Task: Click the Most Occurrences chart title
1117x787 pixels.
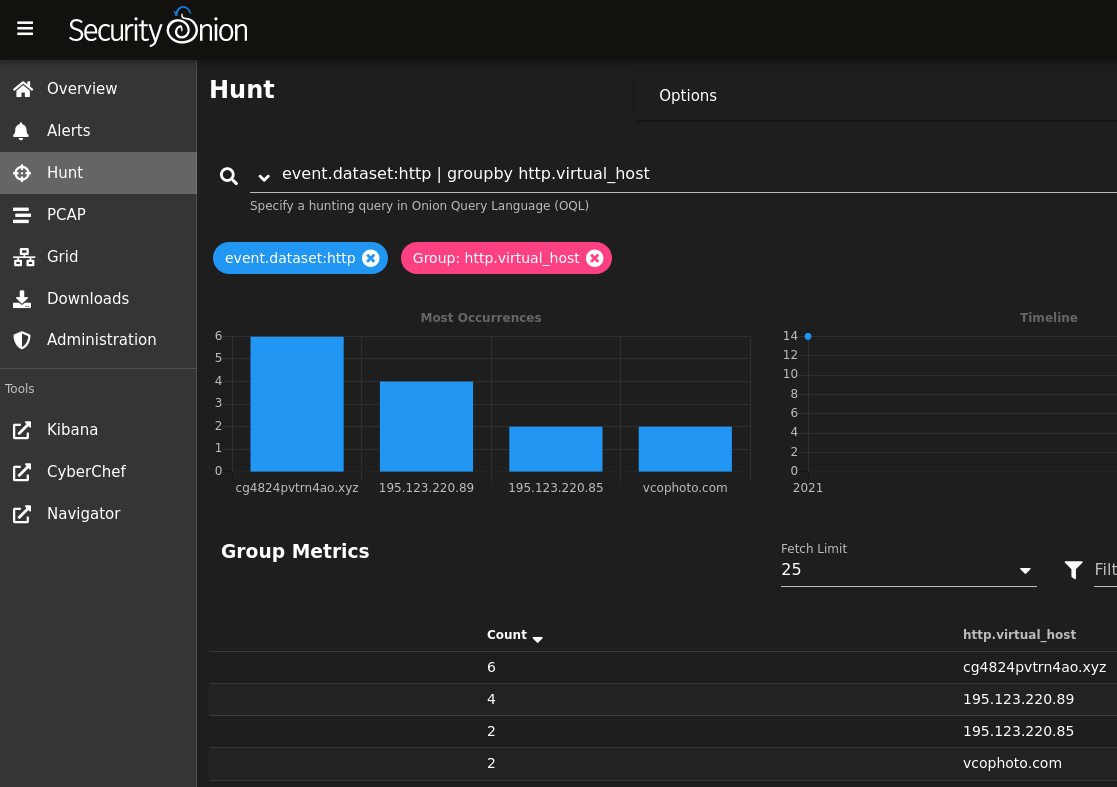Action: tap(481, 318)
